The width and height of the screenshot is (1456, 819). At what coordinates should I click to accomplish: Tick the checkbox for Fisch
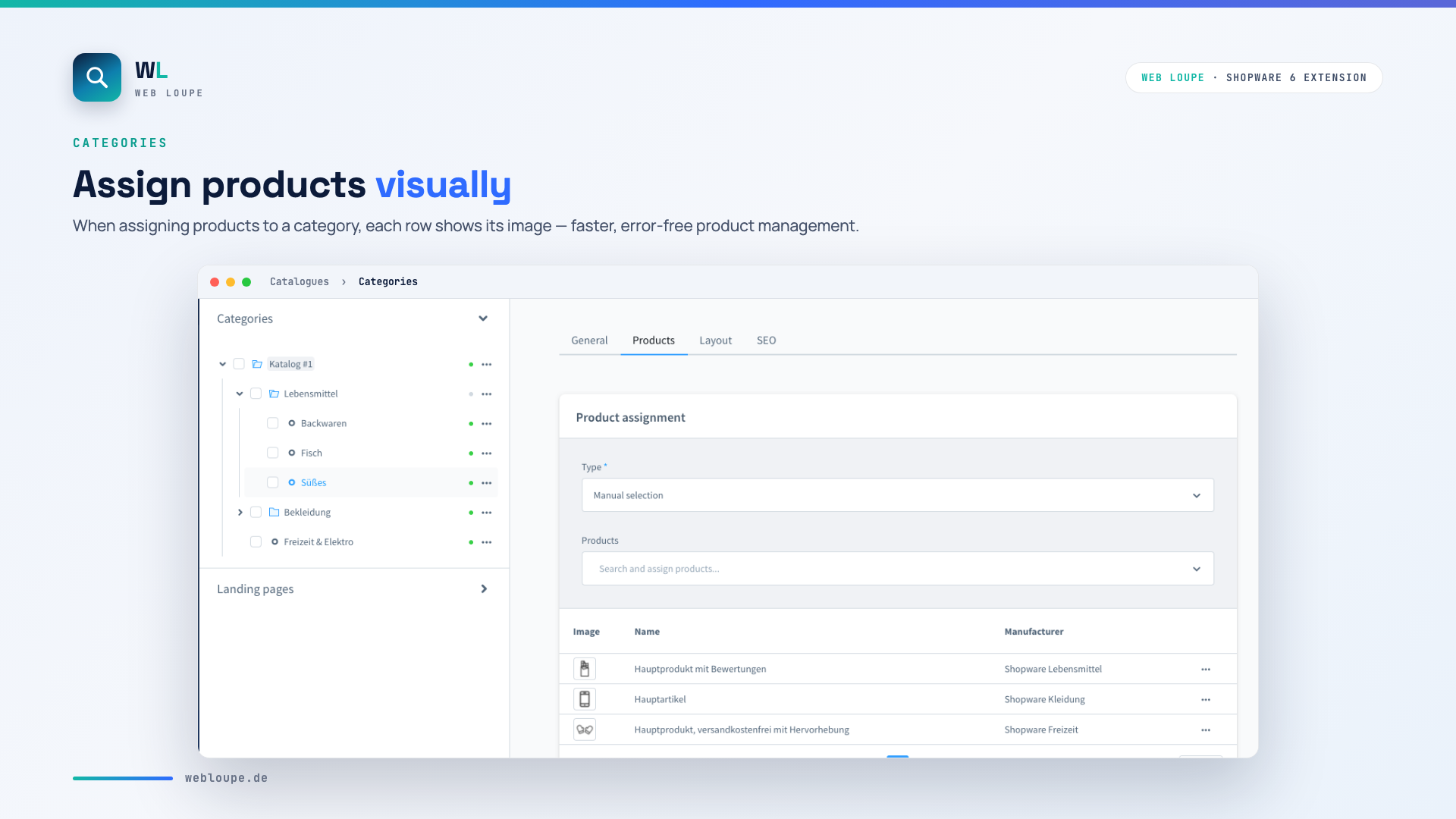point(272,453)
